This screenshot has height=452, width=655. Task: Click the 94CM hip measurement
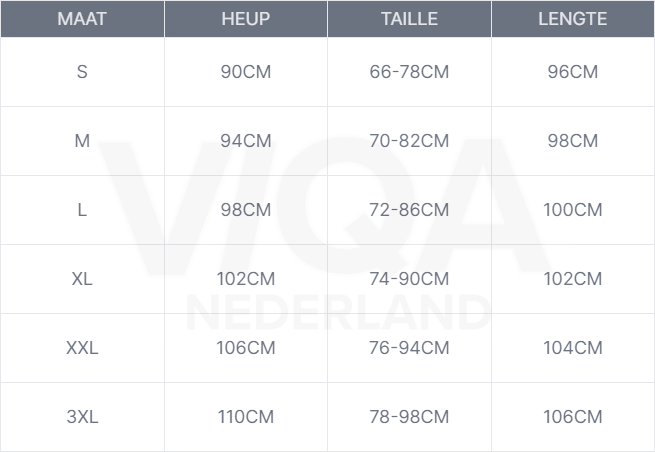click(245, 141)
